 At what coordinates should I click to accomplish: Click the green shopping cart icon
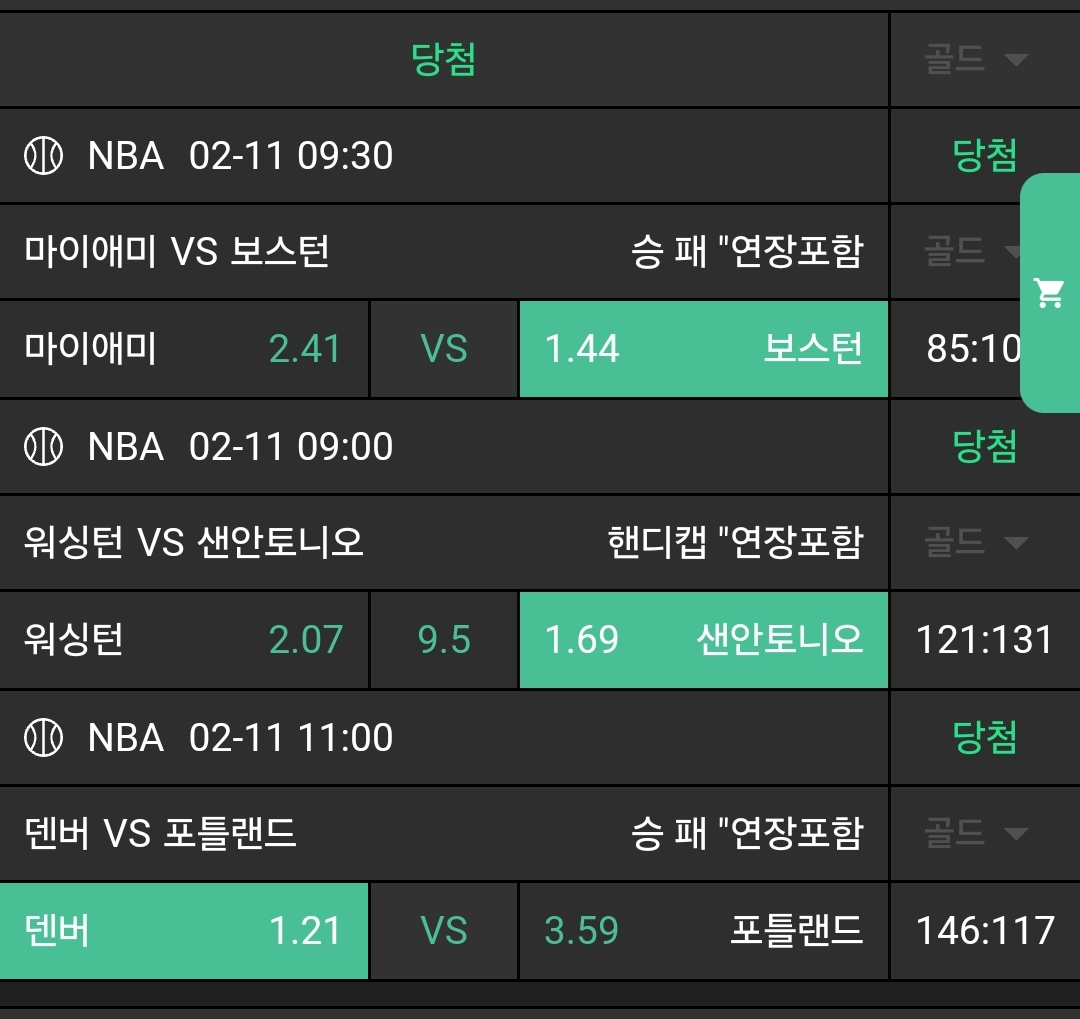[1049, 293]
